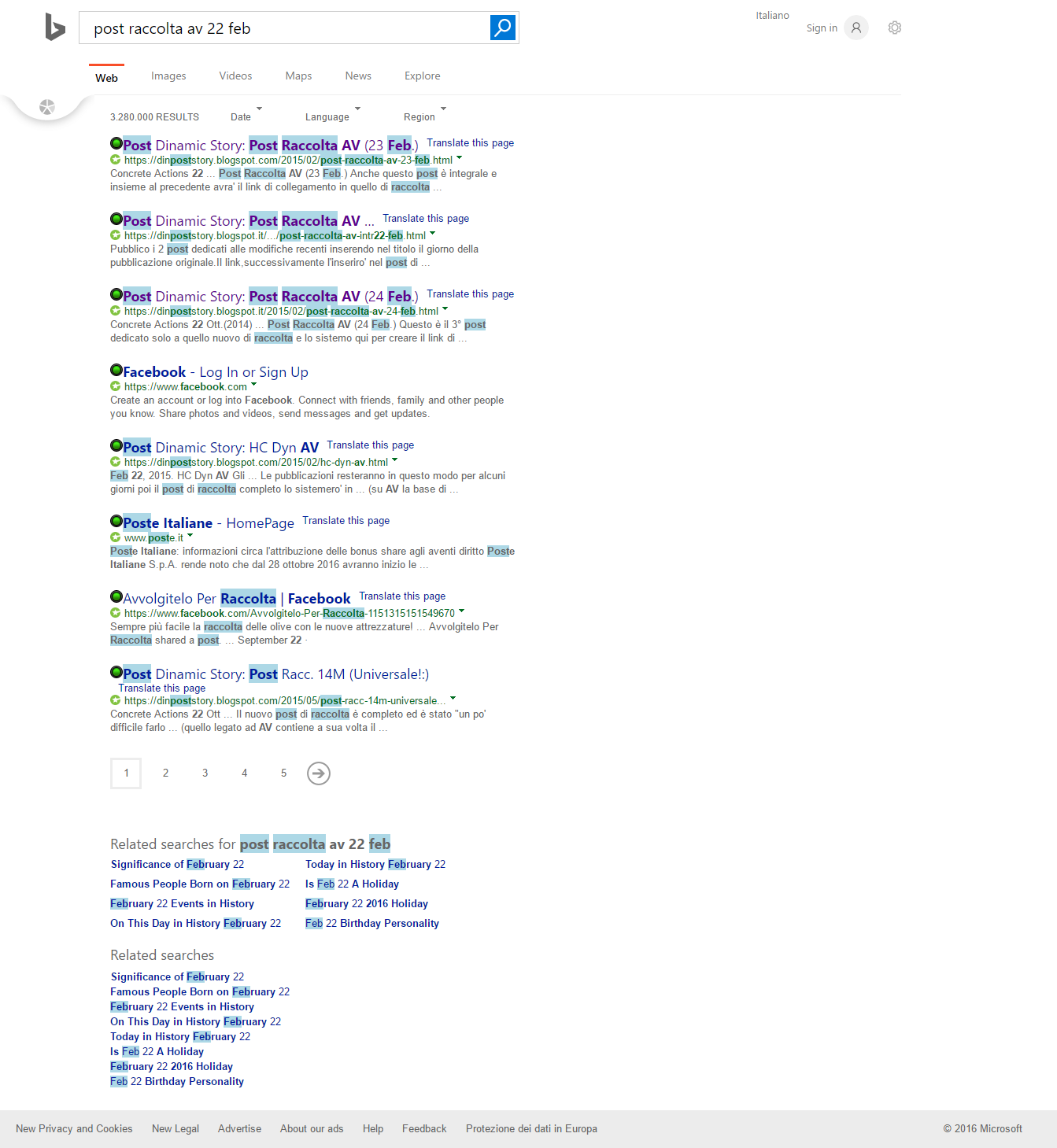Switch language to Italiano
1057x1148 pixels.
[x=772, y=15]
